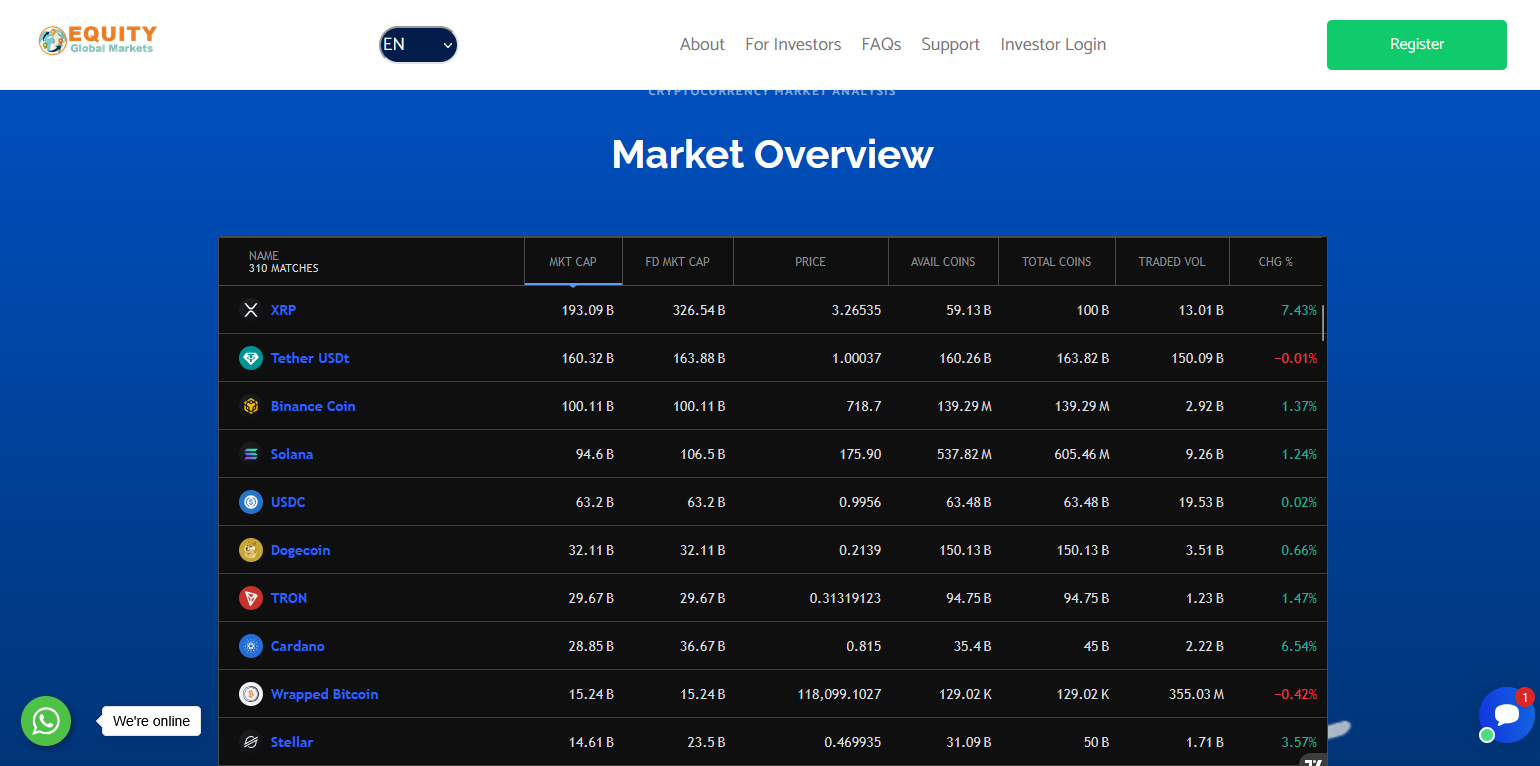
Task: Click Cardano FD market cap 36.67 B
Action: click(x=702, y=646)
